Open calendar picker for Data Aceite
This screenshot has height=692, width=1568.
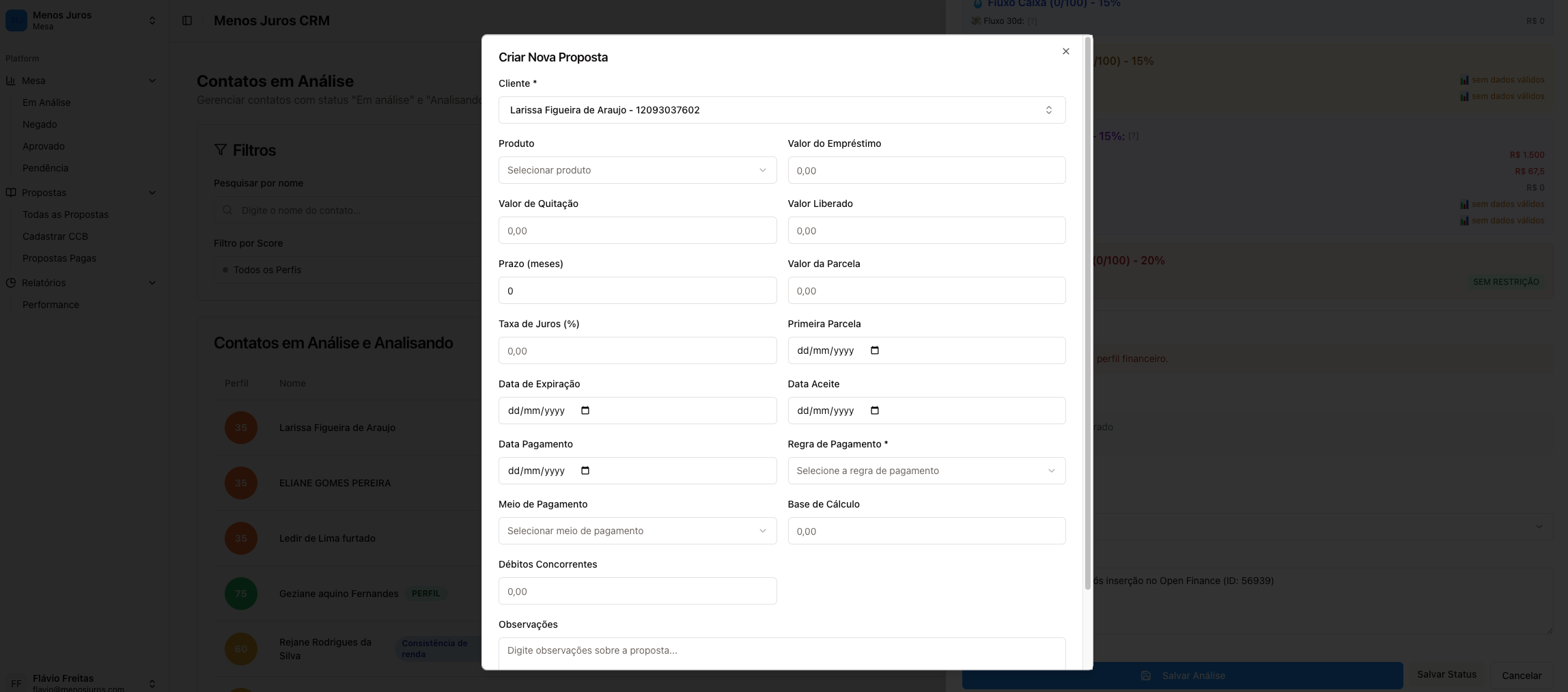(x=875, y=411)
